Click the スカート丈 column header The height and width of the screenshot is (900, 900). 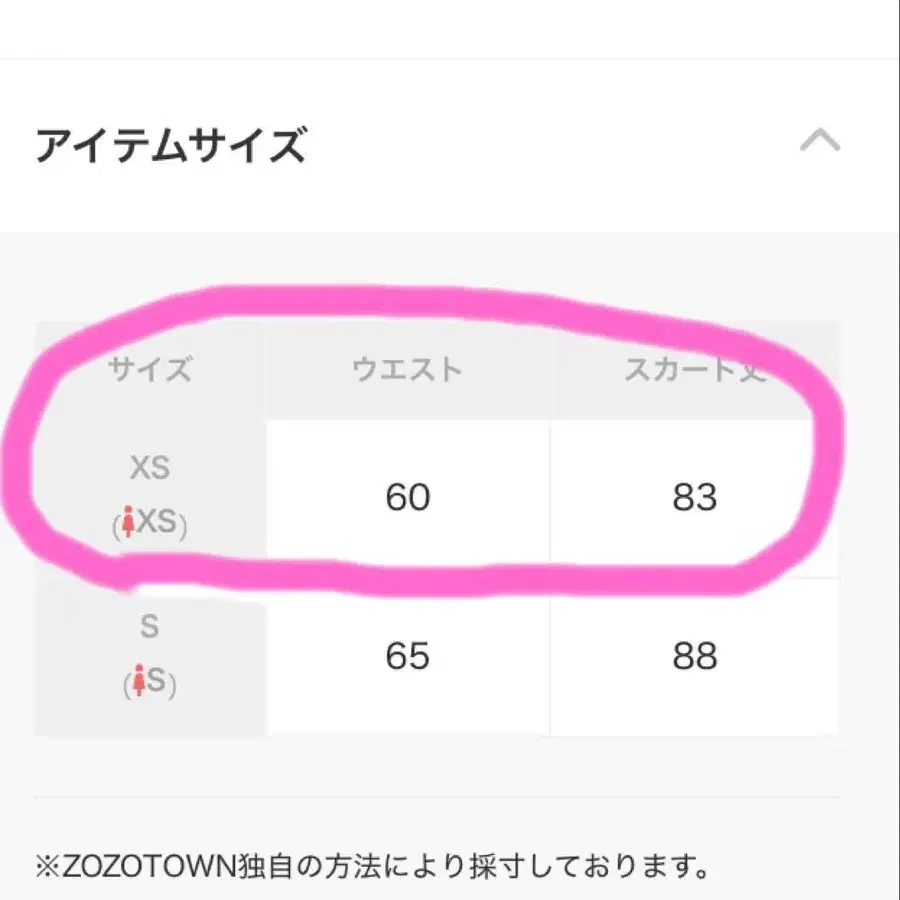click(693, 370)
